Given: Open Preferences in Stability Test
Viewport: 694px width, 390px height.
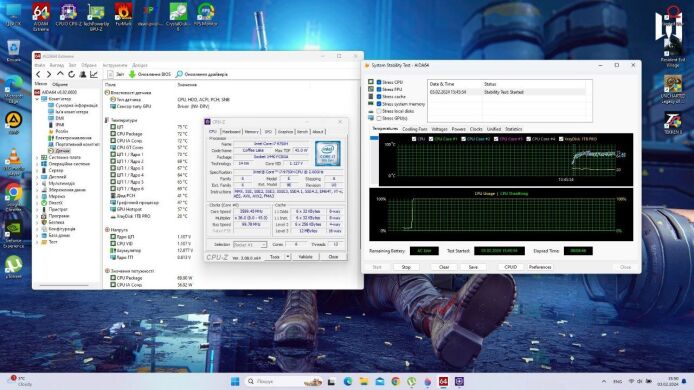Looking at the screenshot, I should click(540, 267).
